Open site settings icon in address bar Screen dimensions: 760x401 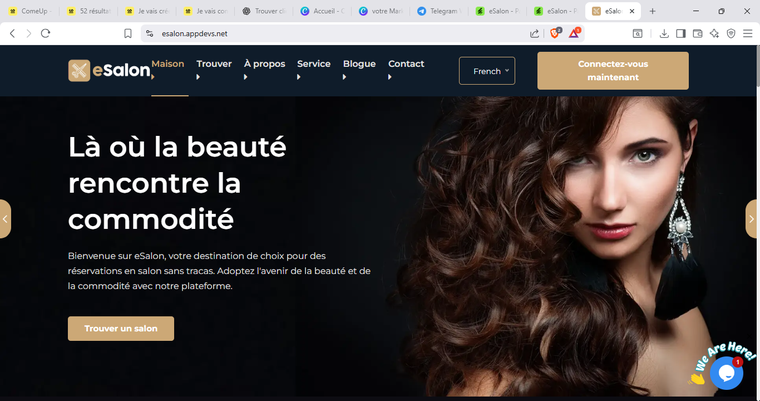click(x=150, y=33)
